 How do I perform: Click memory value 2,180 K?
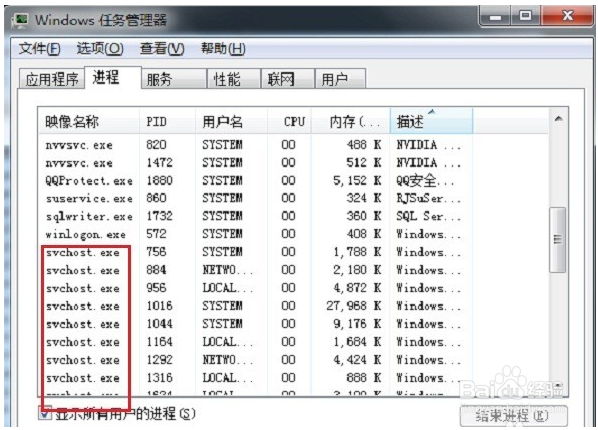[x=357, y=270]
